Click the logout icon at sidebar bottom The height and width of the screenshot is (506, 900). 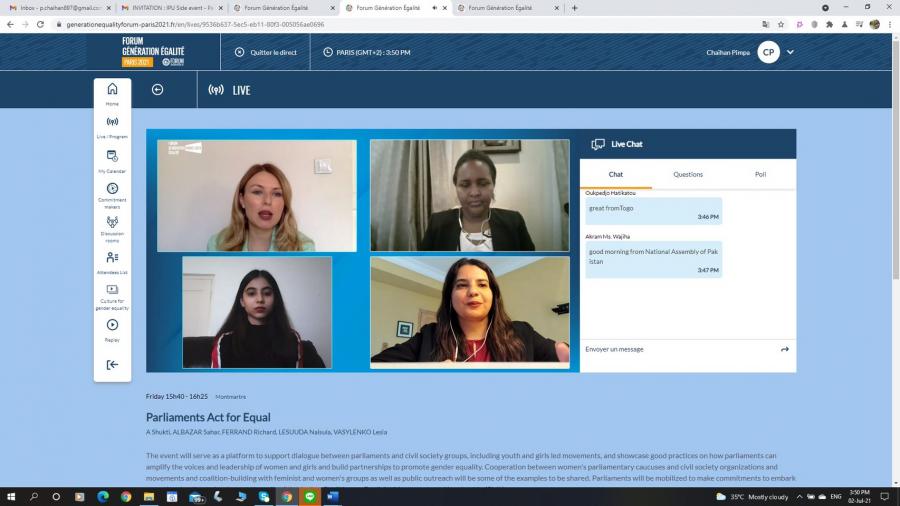(112, 365)
